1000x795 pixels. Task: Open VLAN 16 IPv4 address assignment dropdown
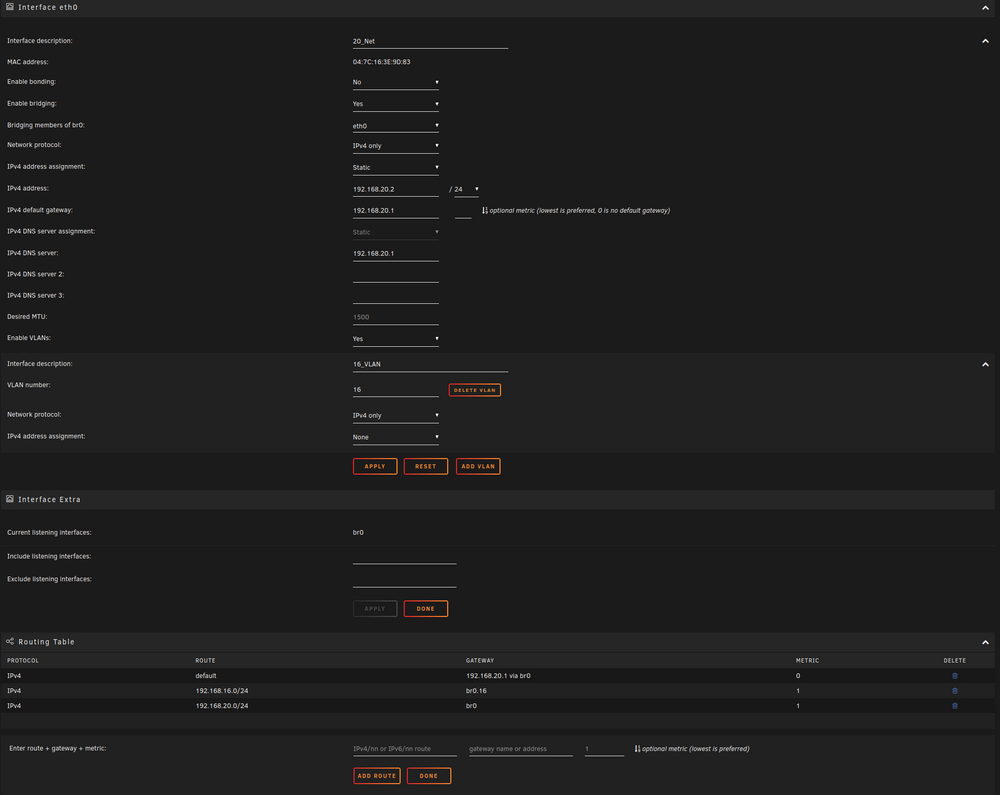coord(395,437)
